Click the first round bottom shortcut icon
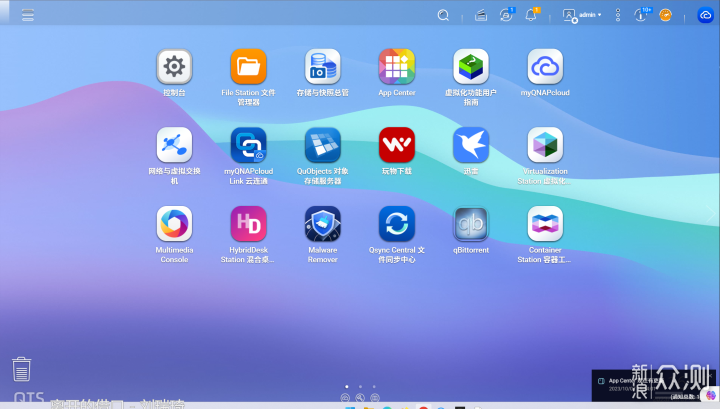 (x=345, y=398)
